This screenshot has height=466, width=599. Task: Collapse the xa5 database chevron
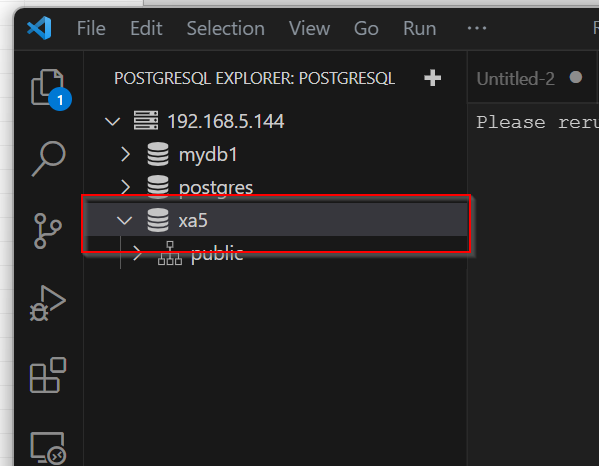tap(125, 220)
